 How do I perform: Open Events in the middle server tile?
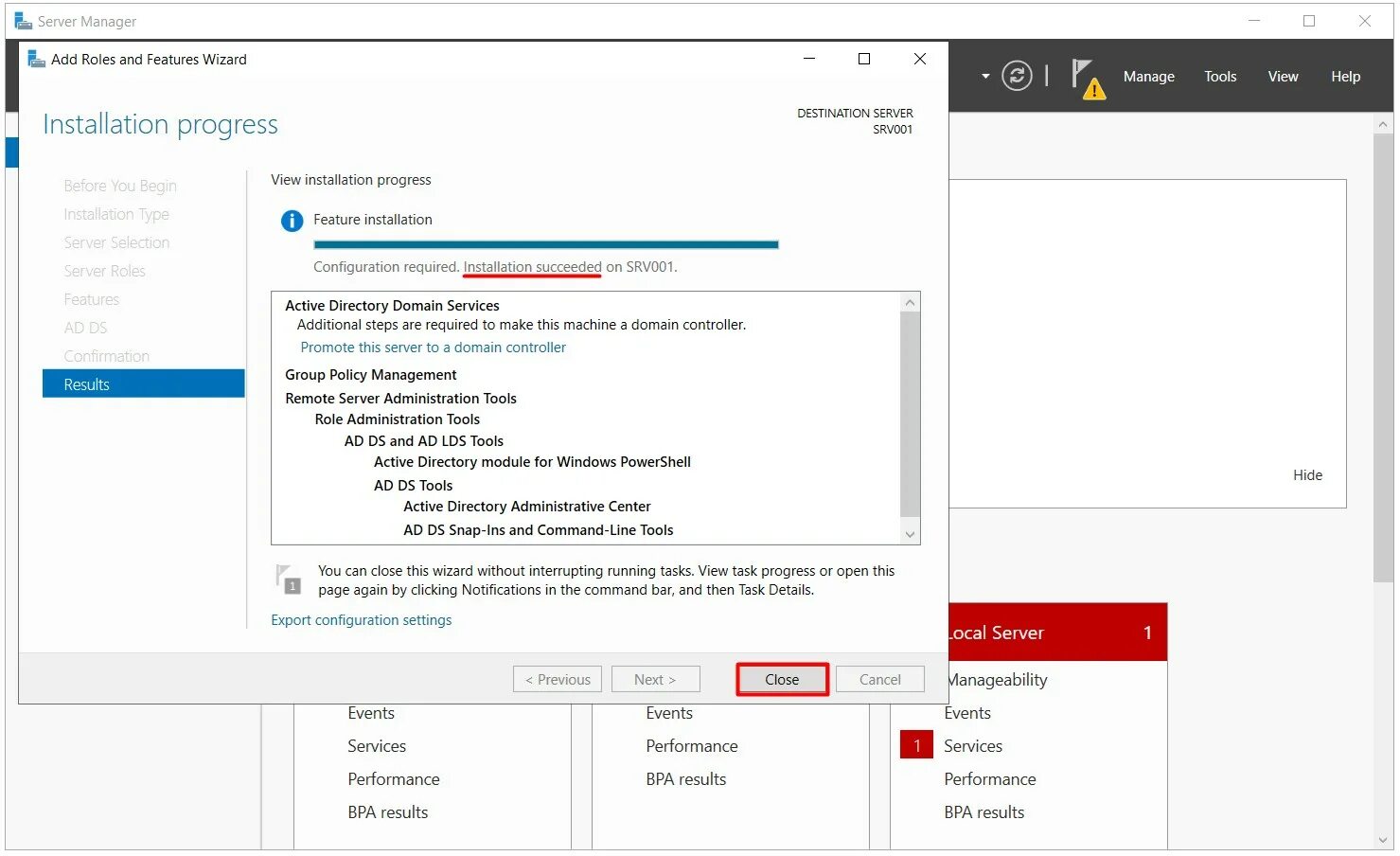tap(669, 713)
